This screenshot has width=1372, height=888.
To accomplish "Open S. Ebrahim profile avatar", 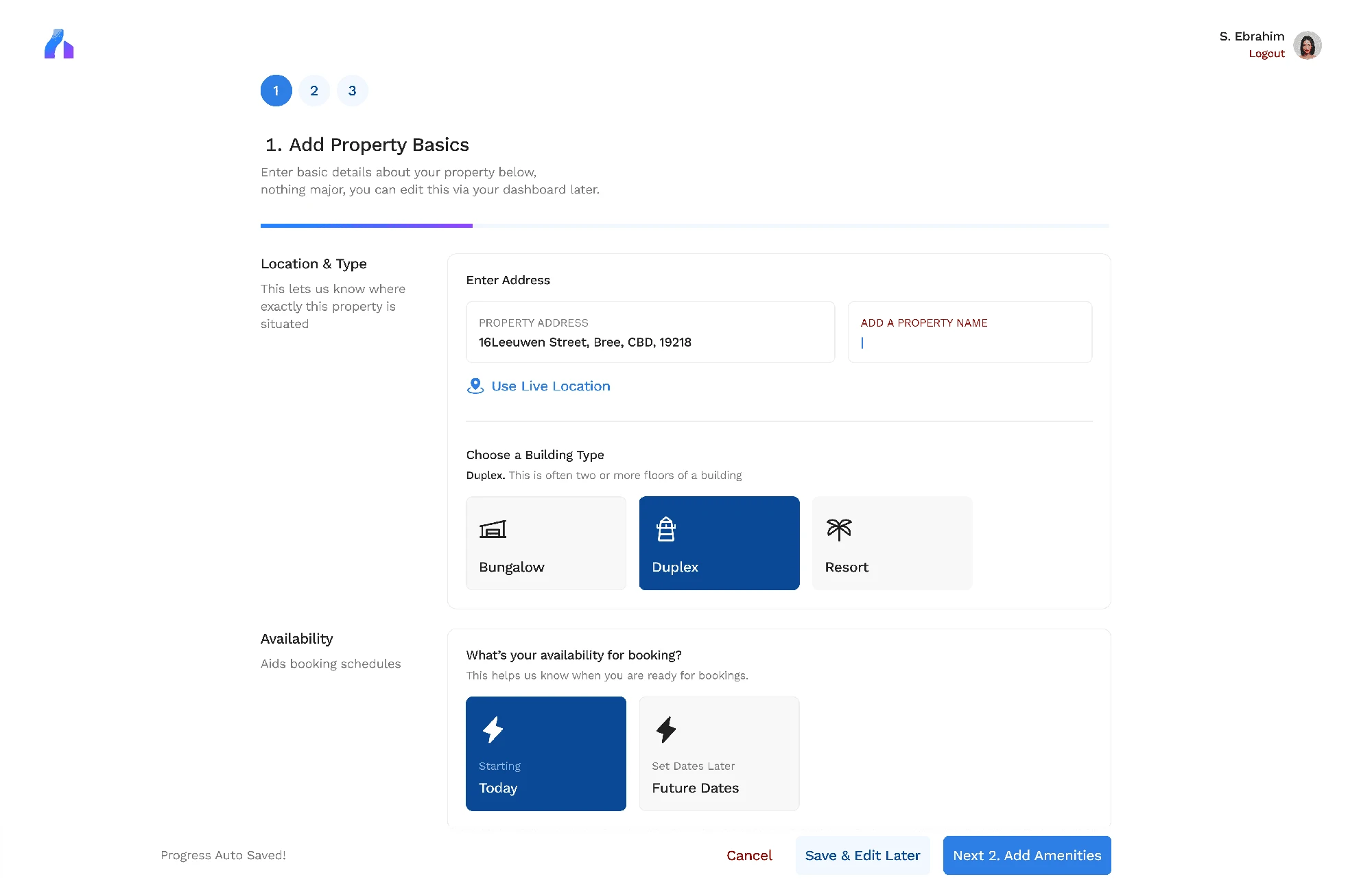I will coord(1307,45).
